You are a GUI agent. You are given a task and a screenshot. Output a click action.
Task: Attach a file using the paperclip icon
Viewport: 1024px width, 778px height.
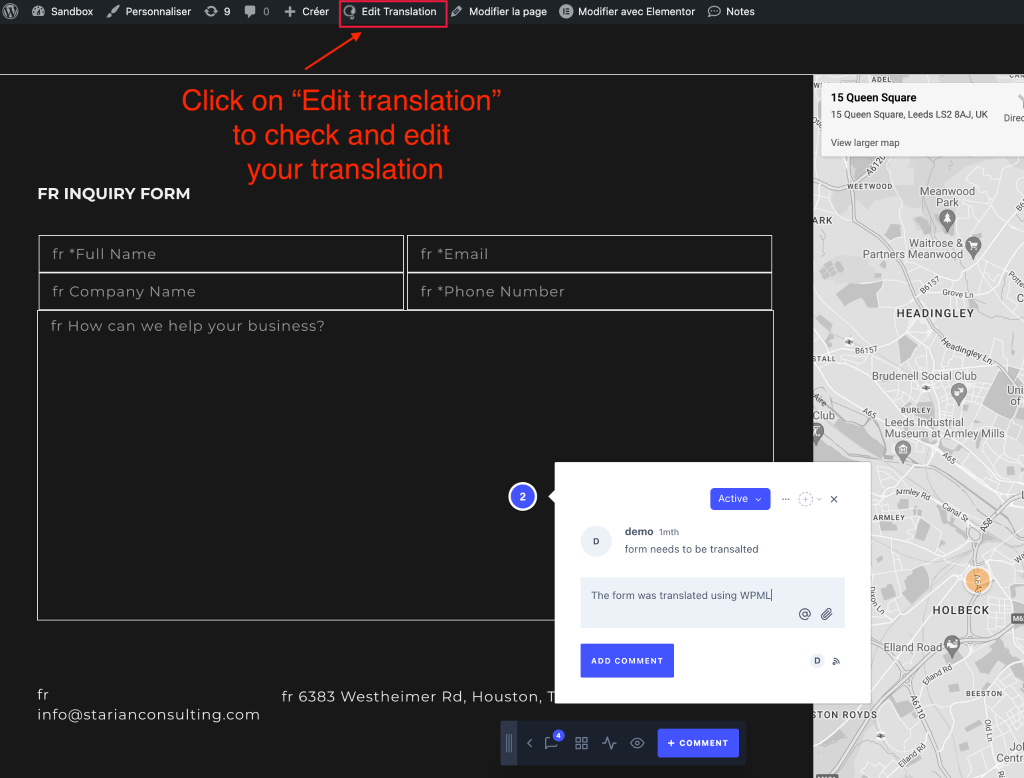(x=828, y=613)
